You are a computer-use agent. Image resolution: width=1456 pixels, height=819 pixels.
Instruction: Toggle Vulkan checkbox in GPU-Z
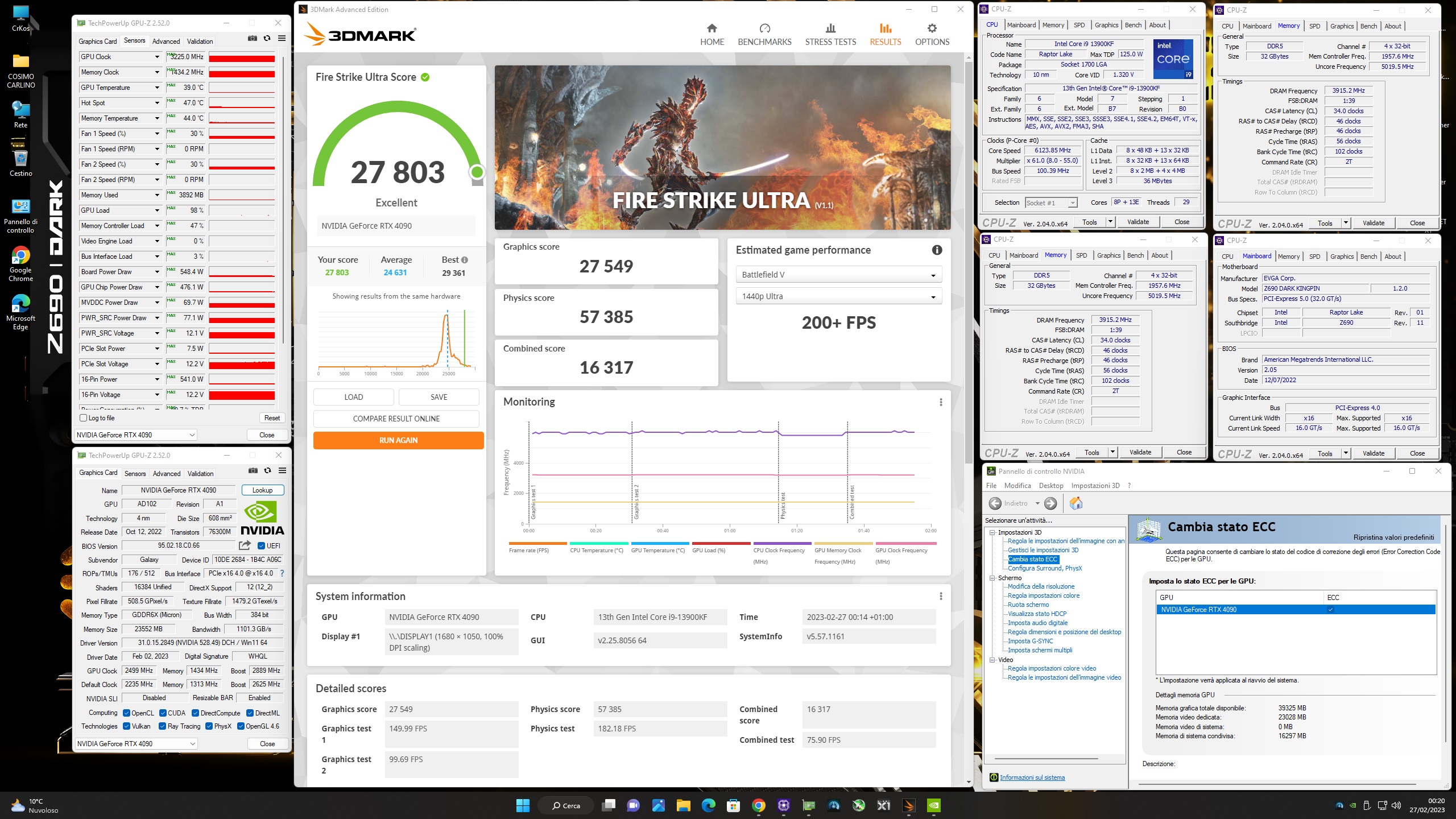(x=126, y=726)
